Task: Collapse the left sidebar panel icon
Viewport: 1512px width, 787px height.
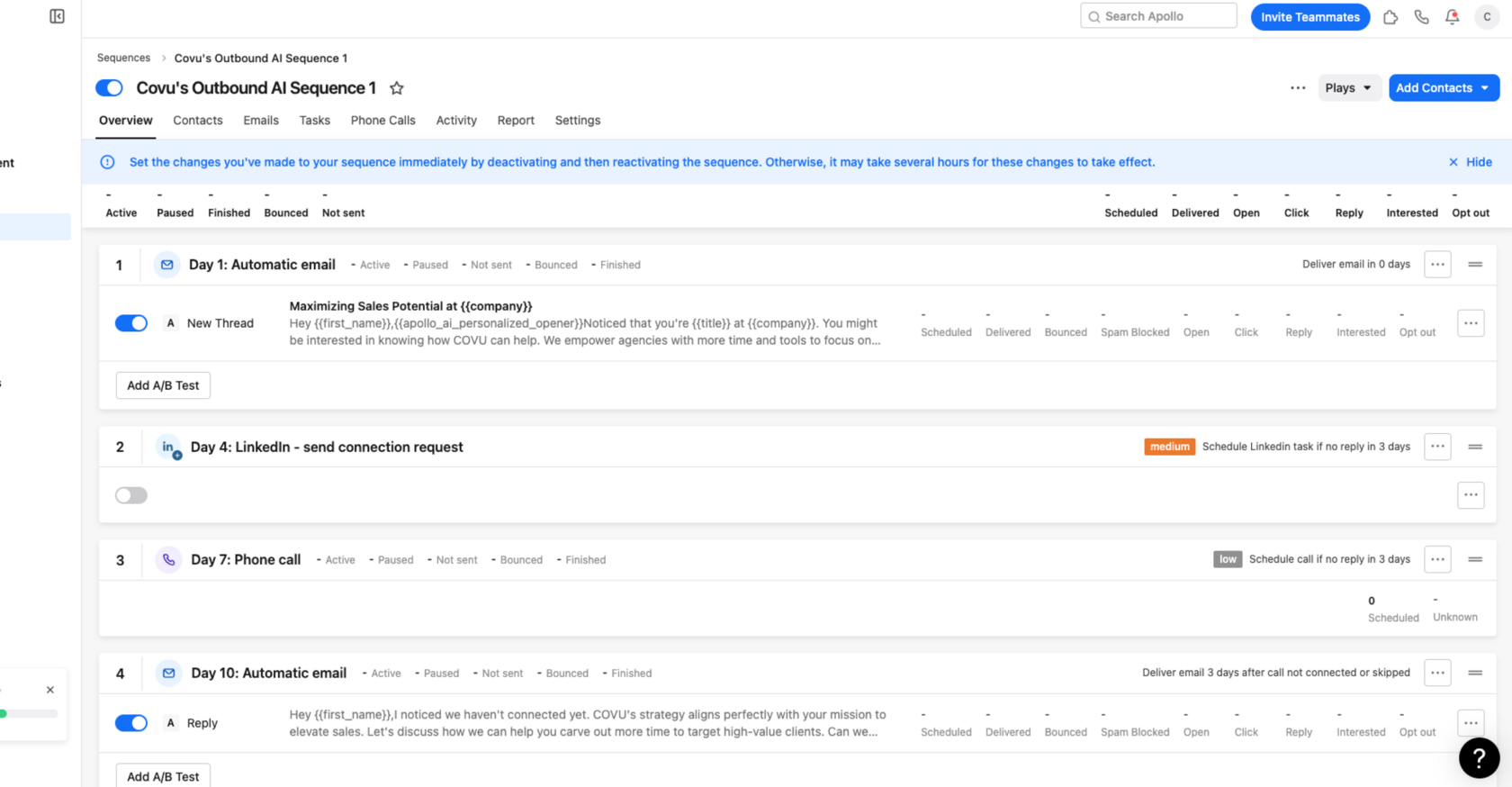Action: click(57, 16)
